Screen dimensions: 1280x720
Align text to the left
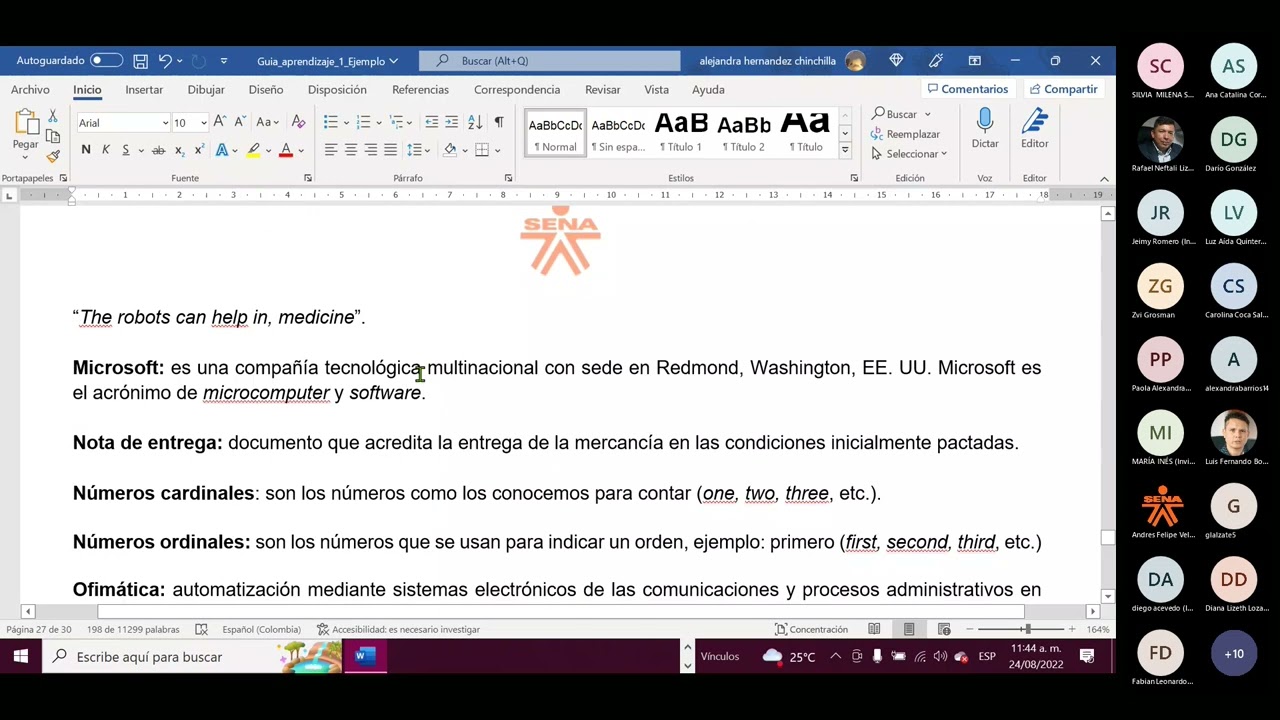[330, 150]
